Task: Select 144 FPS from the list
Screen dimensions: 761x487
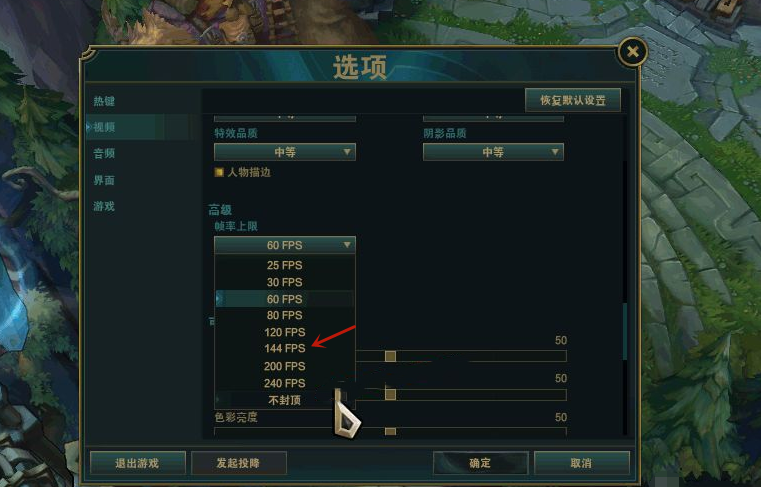Action: pyautogui.click(x=285, y=349)
